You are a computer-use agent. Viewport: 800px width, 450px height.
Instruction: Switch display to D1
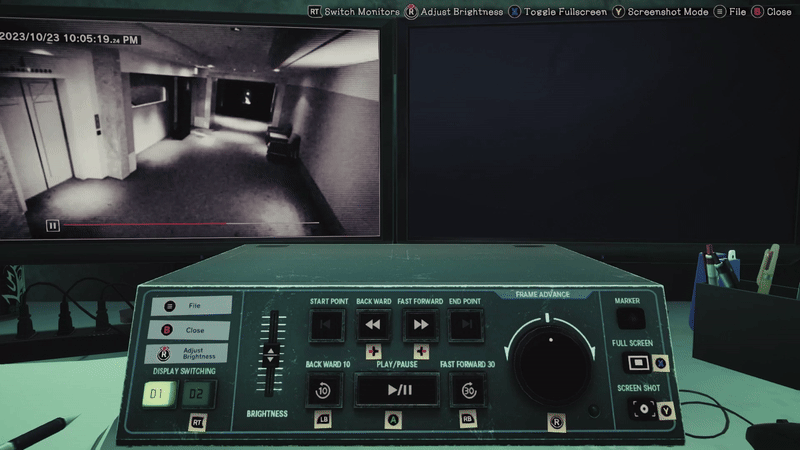(x=159, y=394)
